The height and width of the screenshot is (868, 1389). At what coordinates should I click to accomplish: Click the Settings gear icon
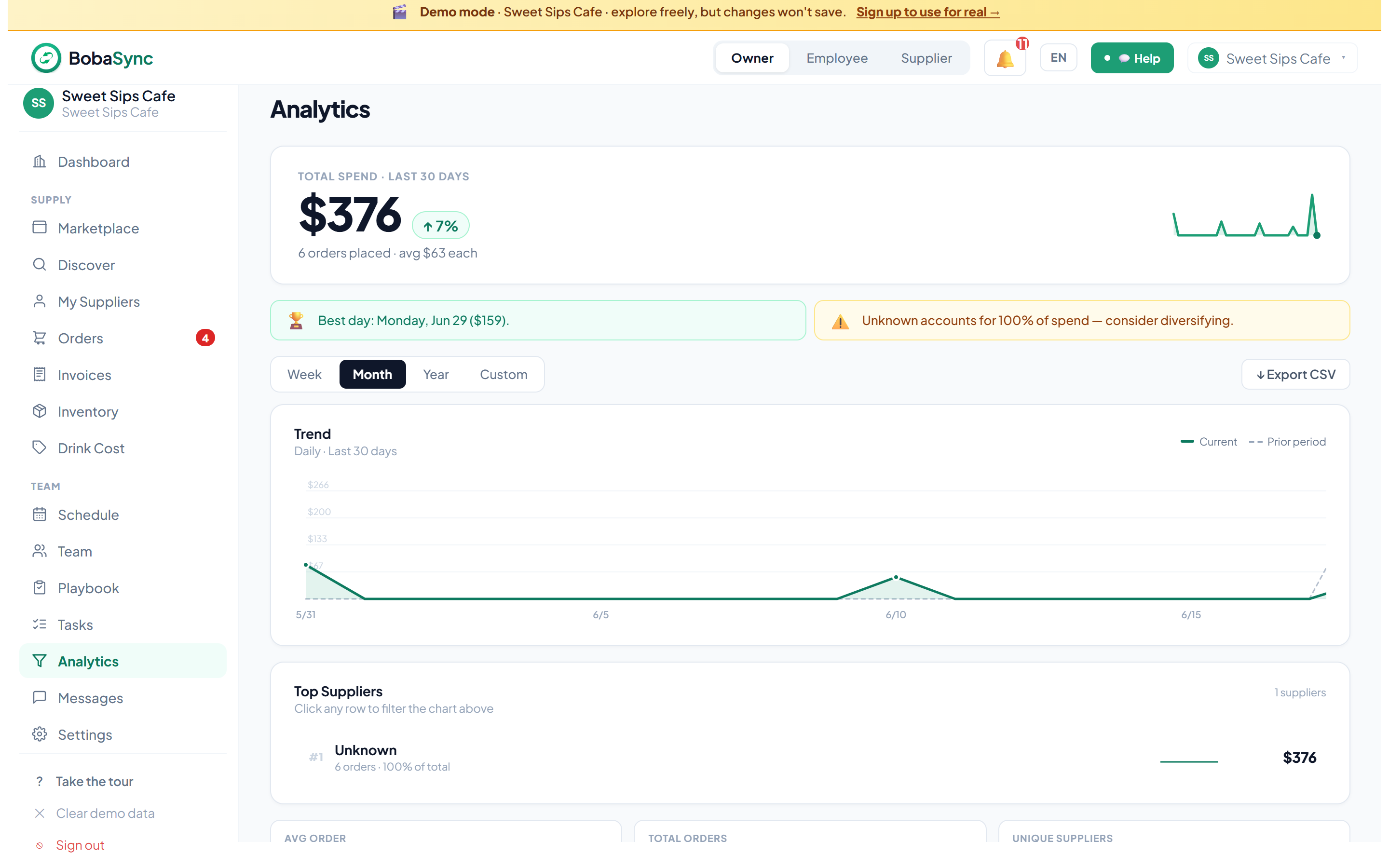coord(39,734)
